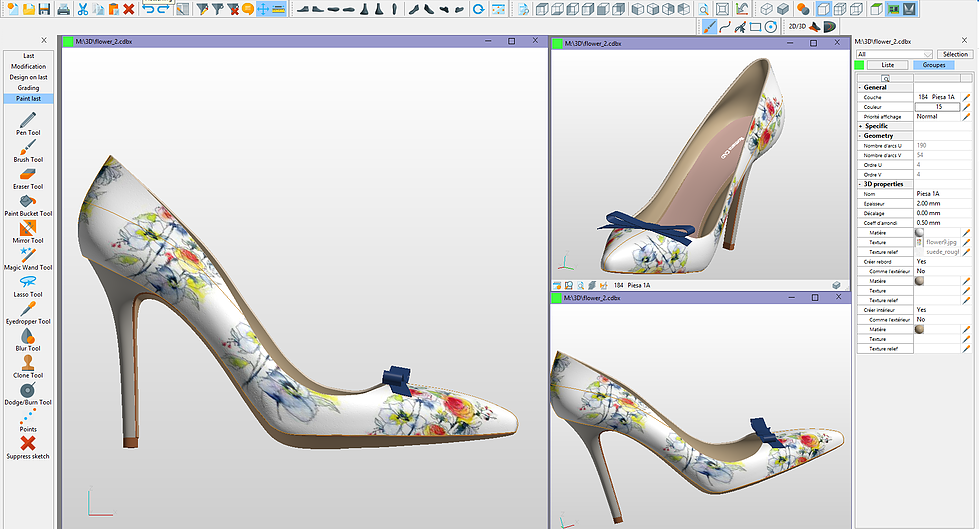979x529 pixels.
Task: Select the Pen Tool
Action: point(28,120)
